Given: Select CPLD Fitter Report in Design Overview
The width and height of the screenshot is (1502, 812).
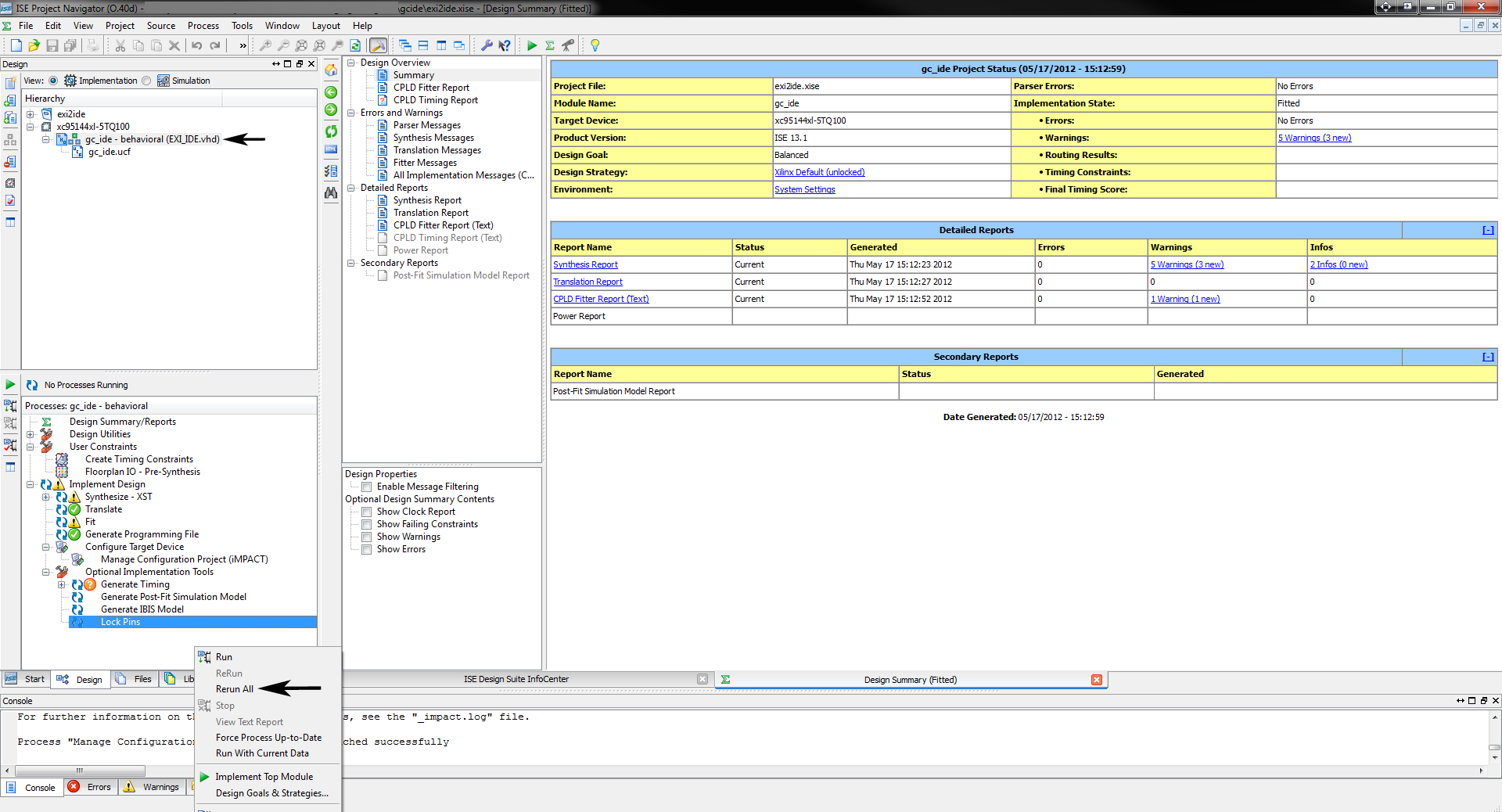Looking at the screenshot, I should (x=431, y=88).
